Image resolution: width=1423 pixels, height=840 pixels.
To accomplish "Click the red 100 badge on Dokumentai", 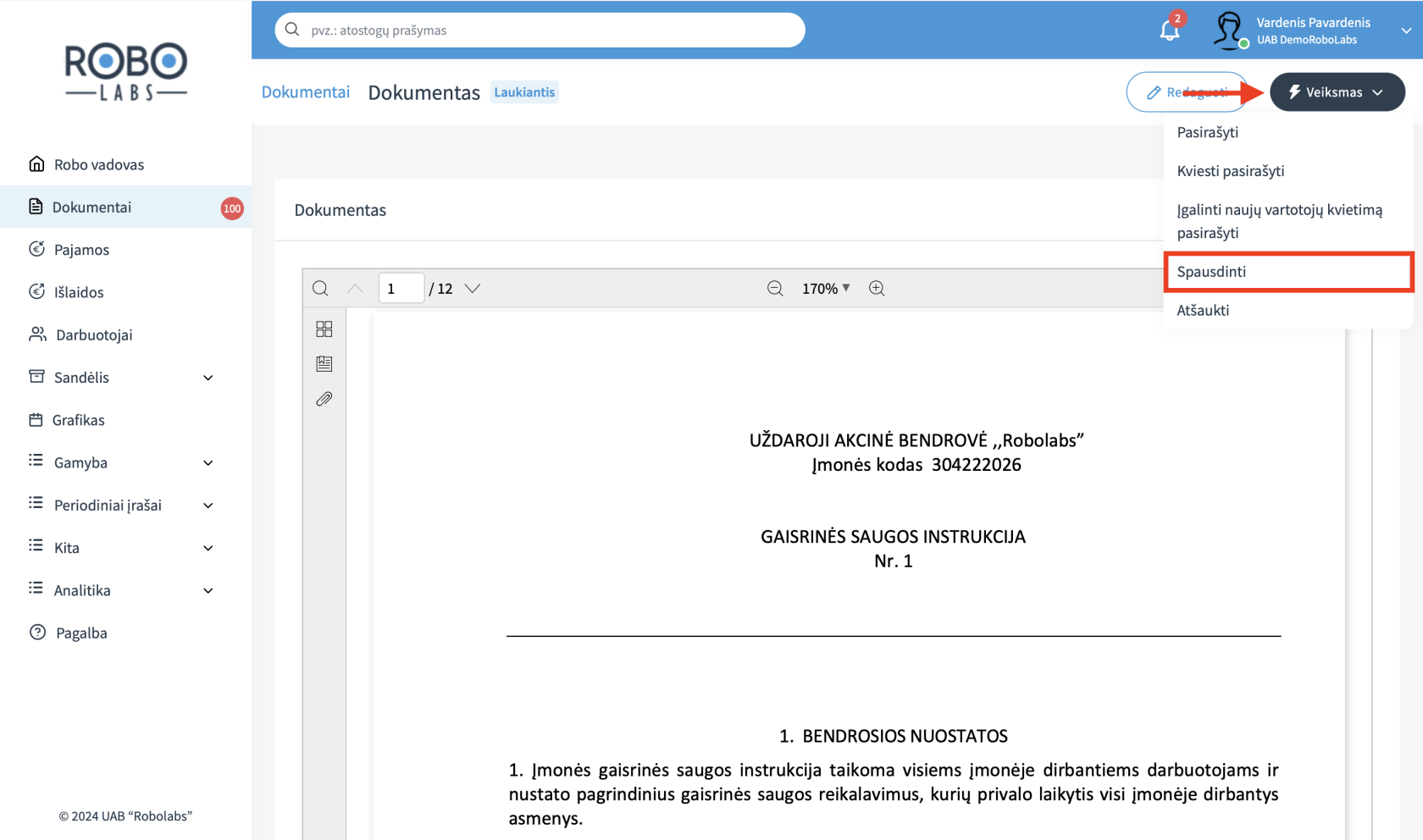I will click(232, 207).
